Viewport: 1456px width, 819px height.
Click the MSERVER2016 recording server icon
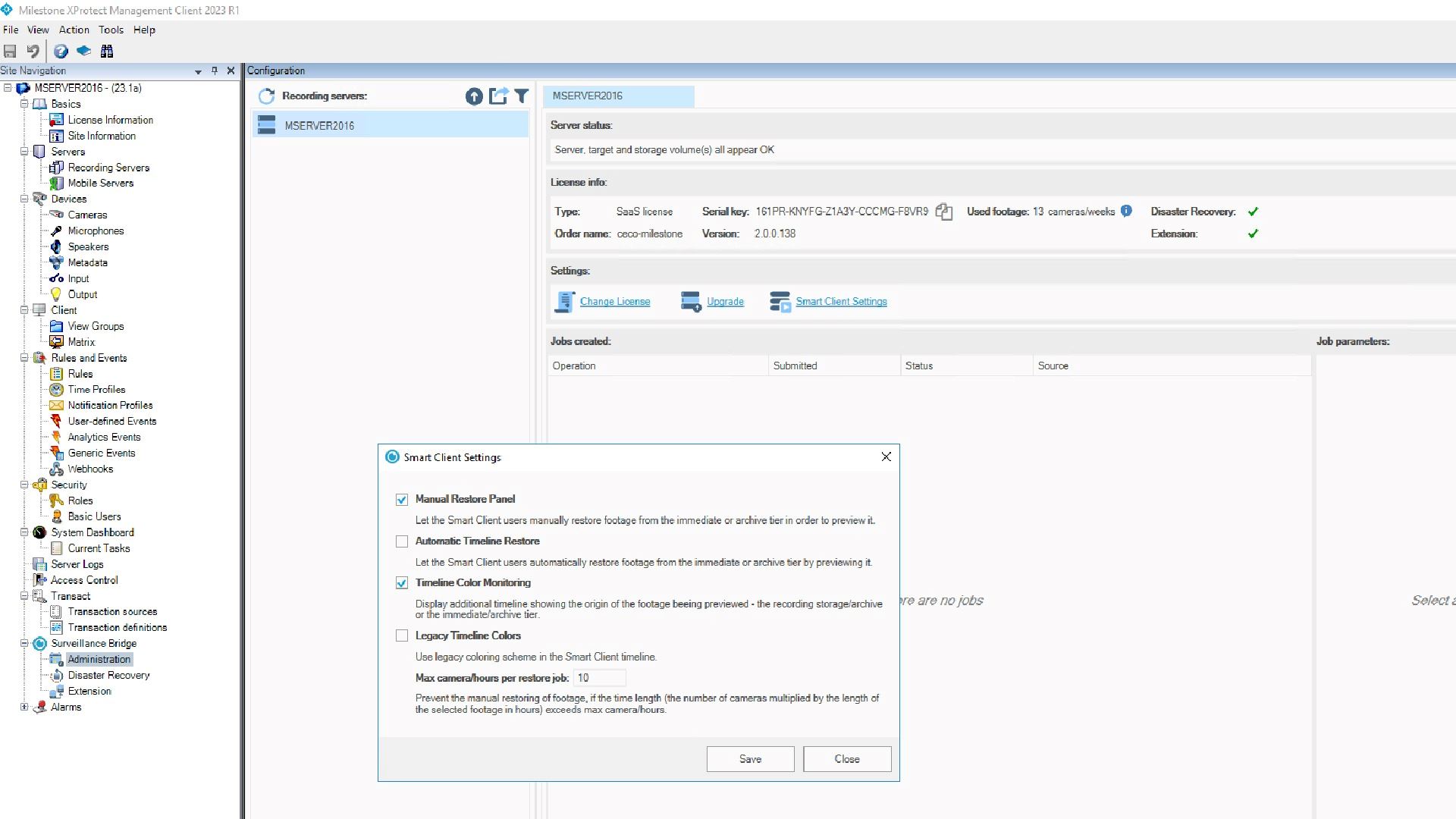click(x=266, y=125)
